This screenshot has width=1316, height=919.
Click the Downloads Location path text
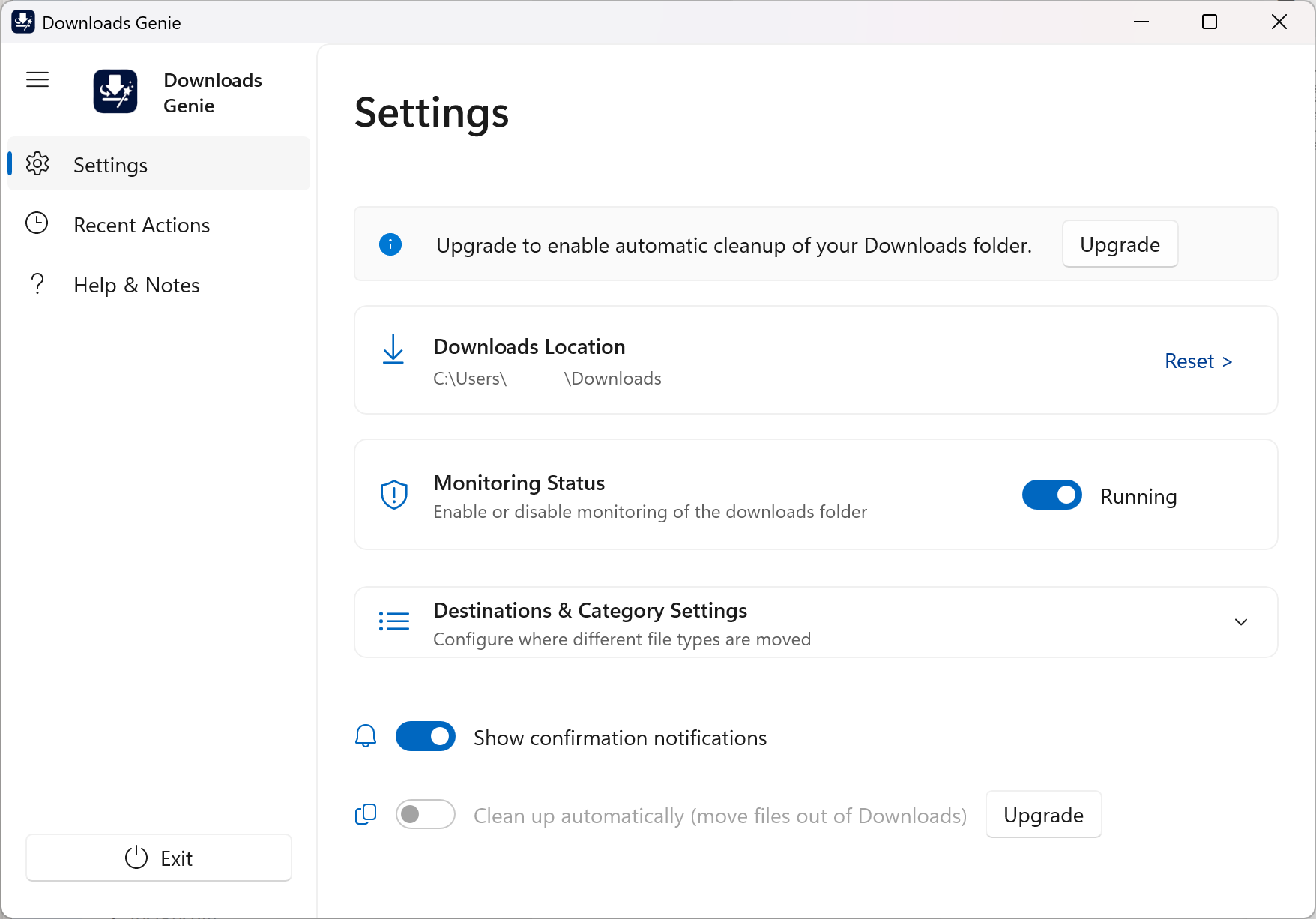546,379
